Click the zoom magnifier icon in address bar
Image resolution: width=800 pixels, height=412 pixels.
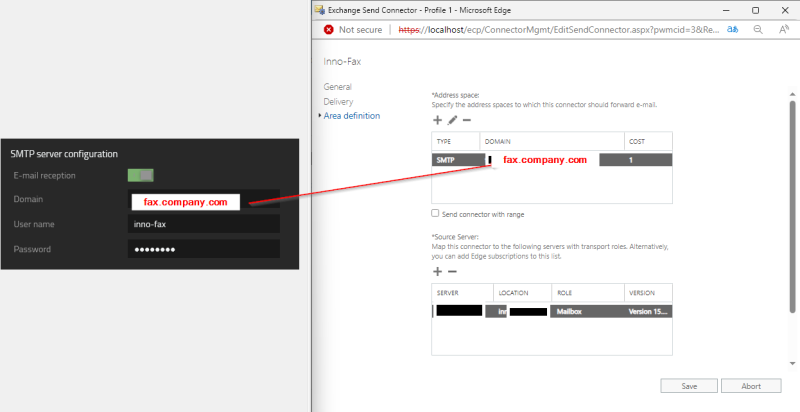758,30
